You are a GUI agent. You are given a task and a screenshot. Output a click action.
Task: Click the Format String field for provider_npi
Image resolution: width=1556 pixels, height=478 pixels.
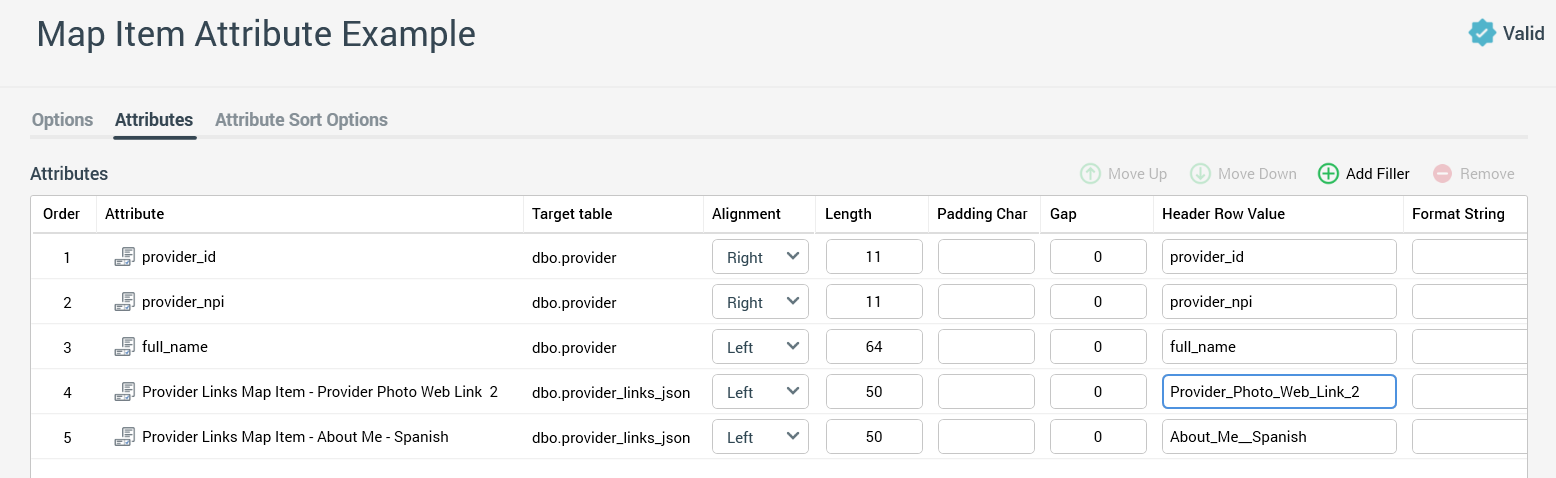(1468, 302)
